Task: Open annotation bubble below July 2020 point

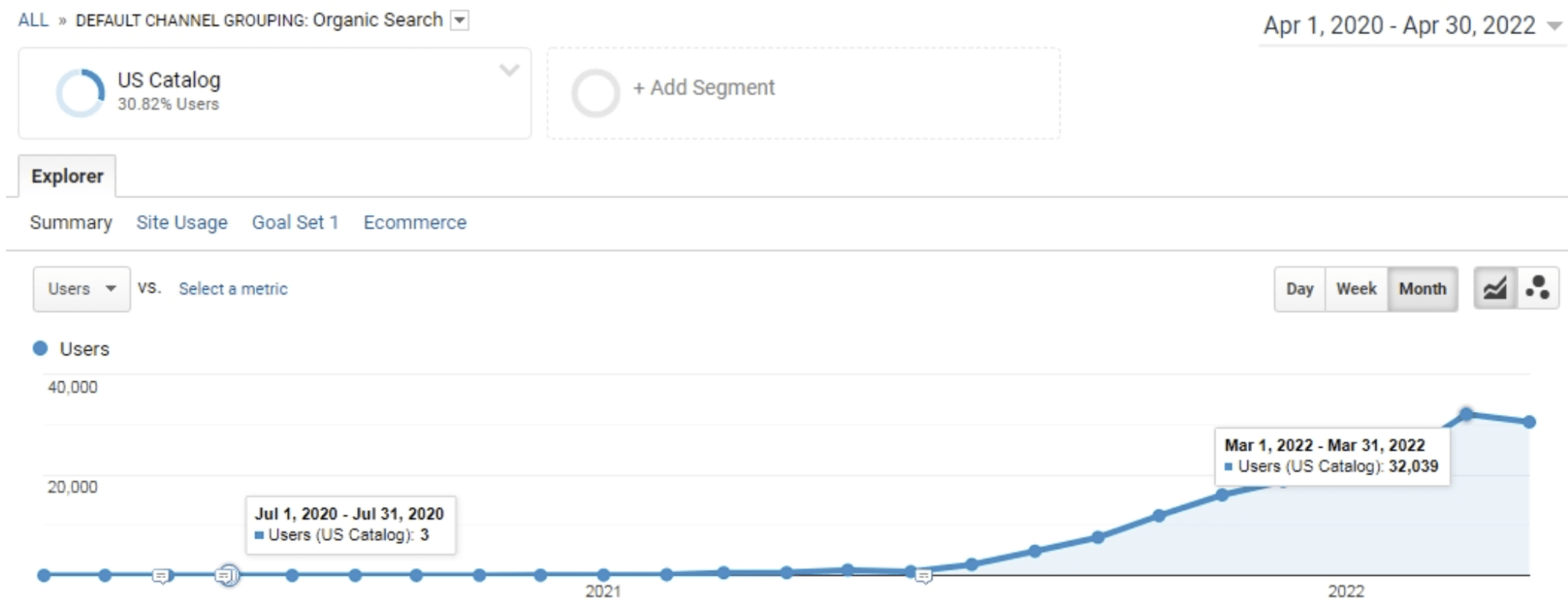Action: pyautogui.click(x=225, y=576)
